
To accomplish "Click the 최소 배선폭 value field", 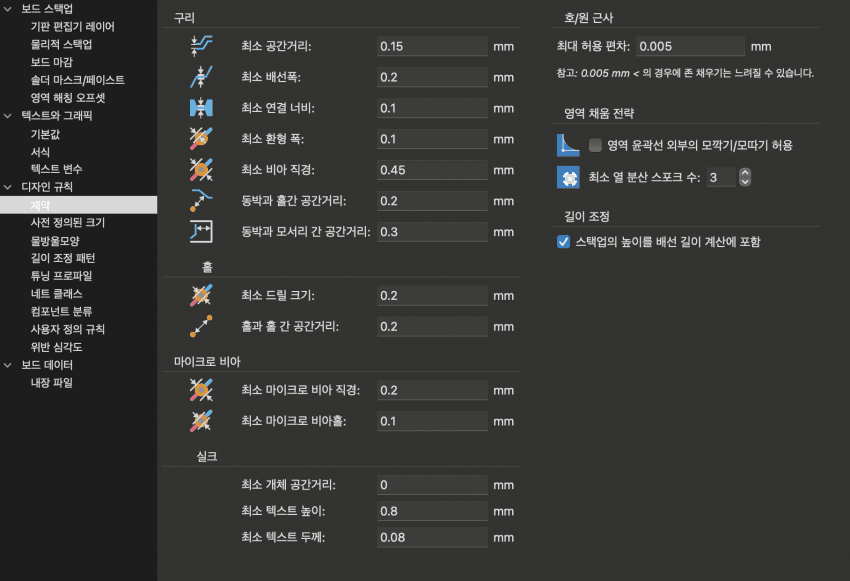I will tap(432, 77).
